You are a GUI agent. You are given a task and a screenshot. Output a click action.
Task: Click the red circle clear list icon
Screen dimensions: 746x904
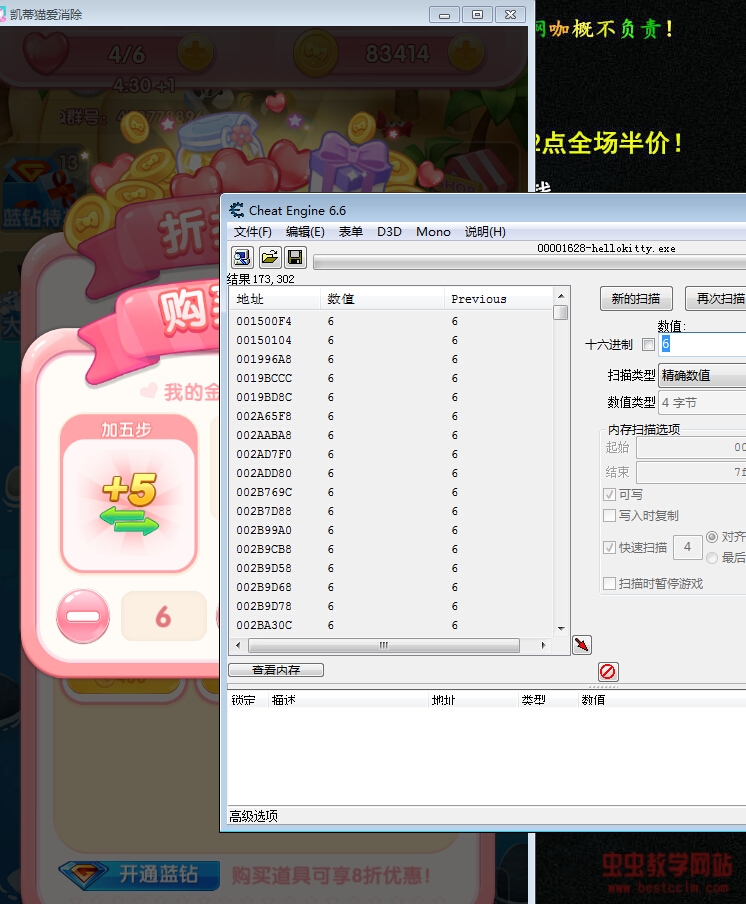point(608,671)
